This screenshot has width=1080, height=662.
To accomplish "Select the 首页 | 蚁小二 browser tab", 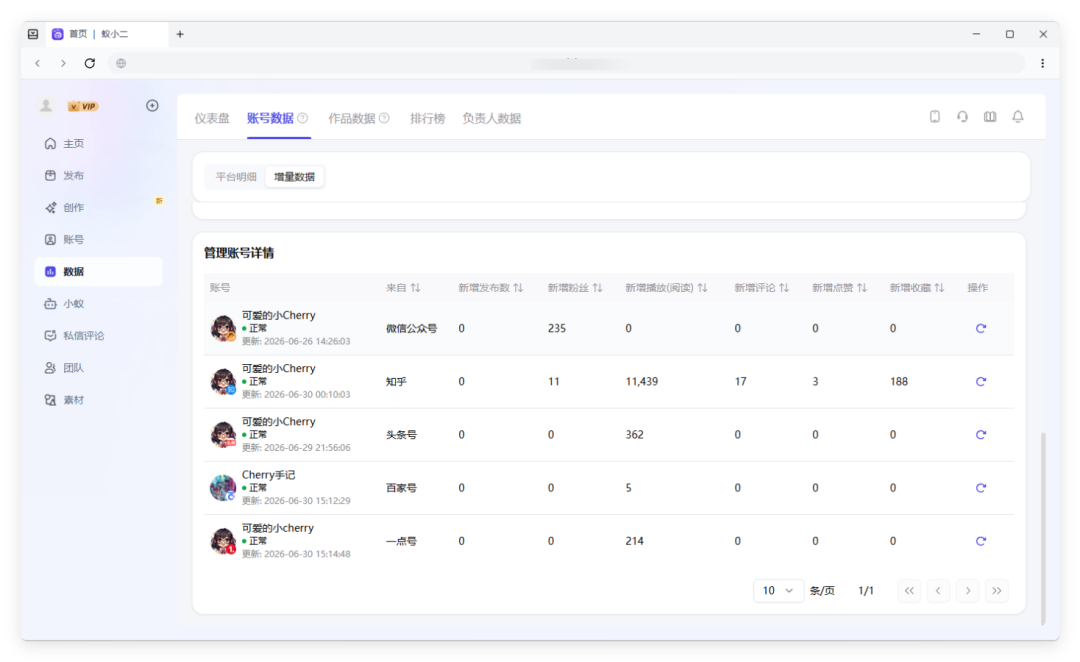I will 107,34.
